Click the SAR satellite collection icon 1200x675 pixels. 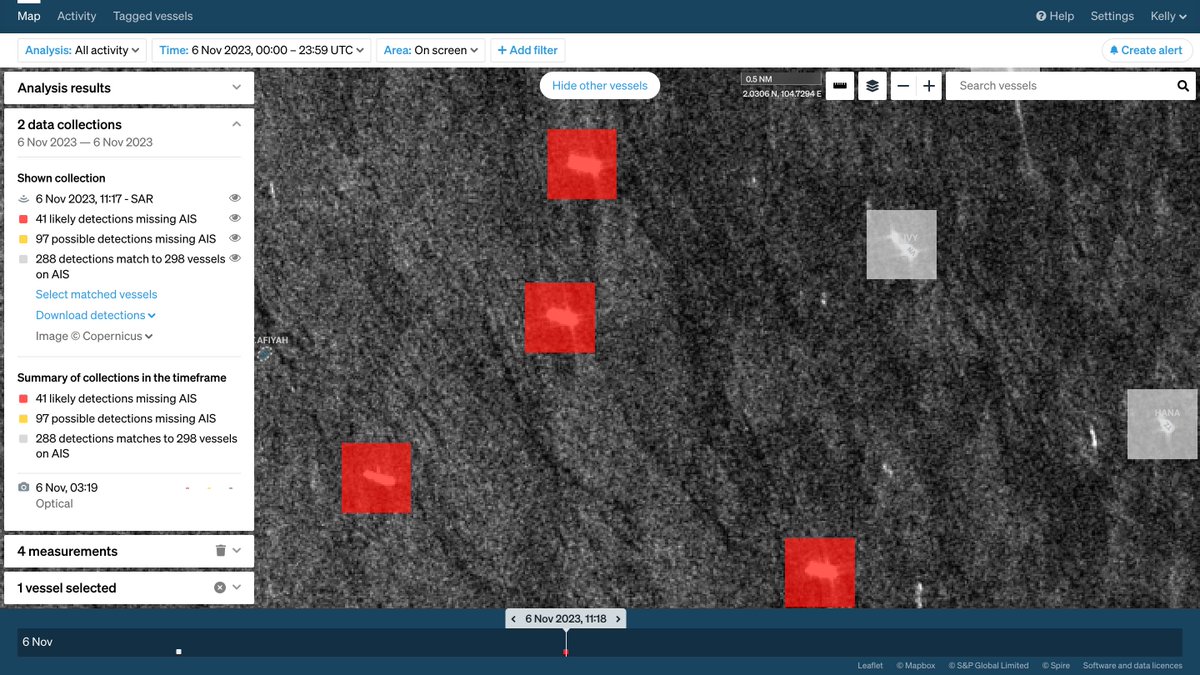tap(24, 199)
